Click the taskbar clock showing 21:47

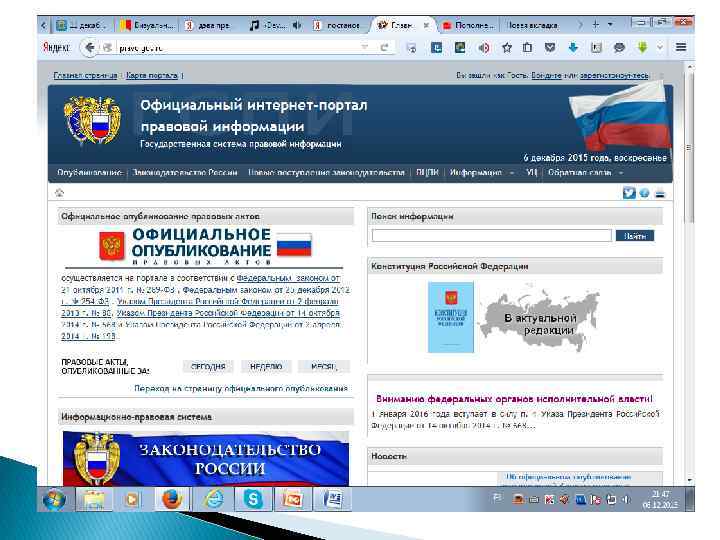(659, 499)
